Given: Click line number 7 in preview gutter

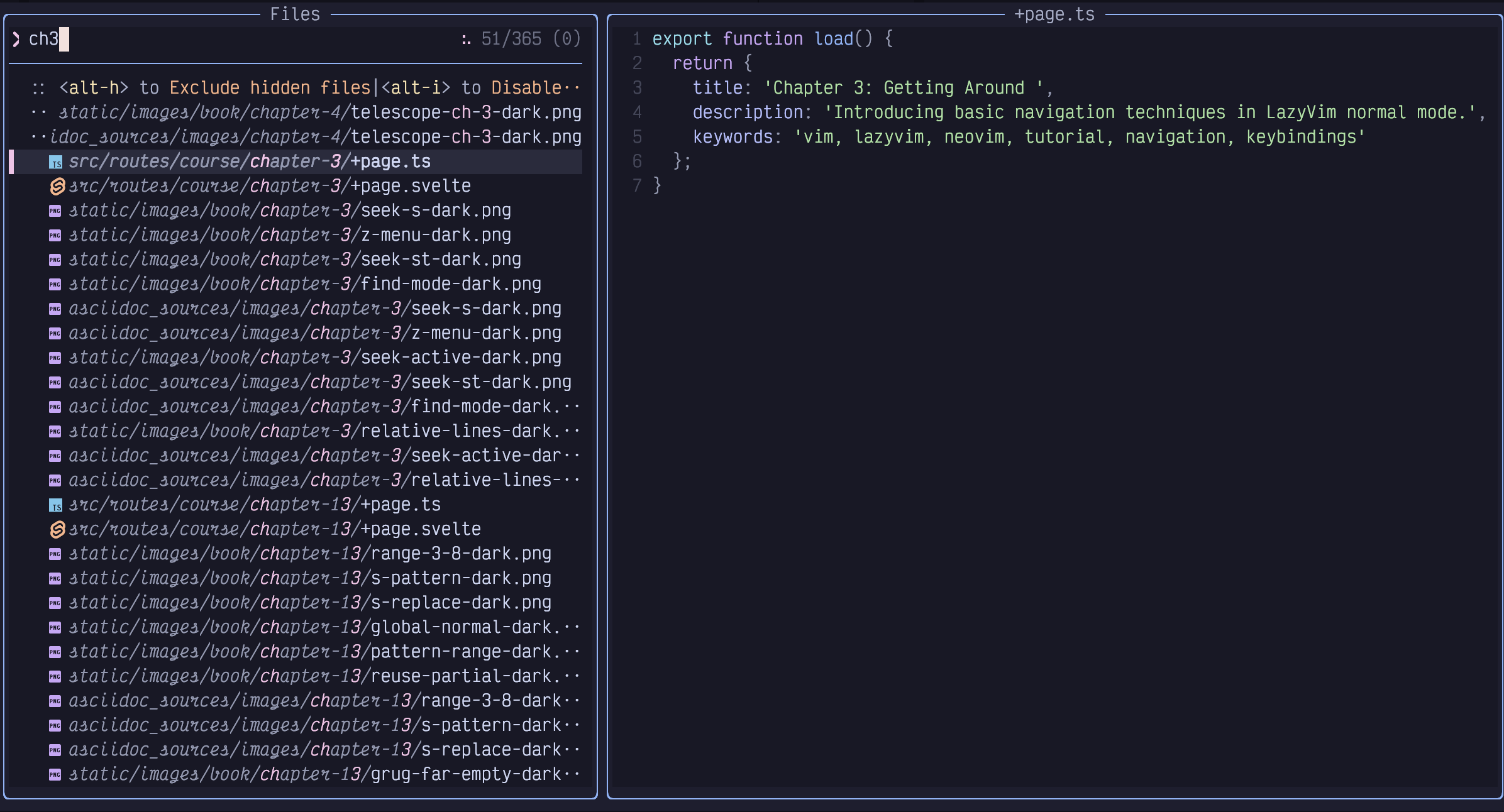Looking at the screenshot, I should point(637,186).
